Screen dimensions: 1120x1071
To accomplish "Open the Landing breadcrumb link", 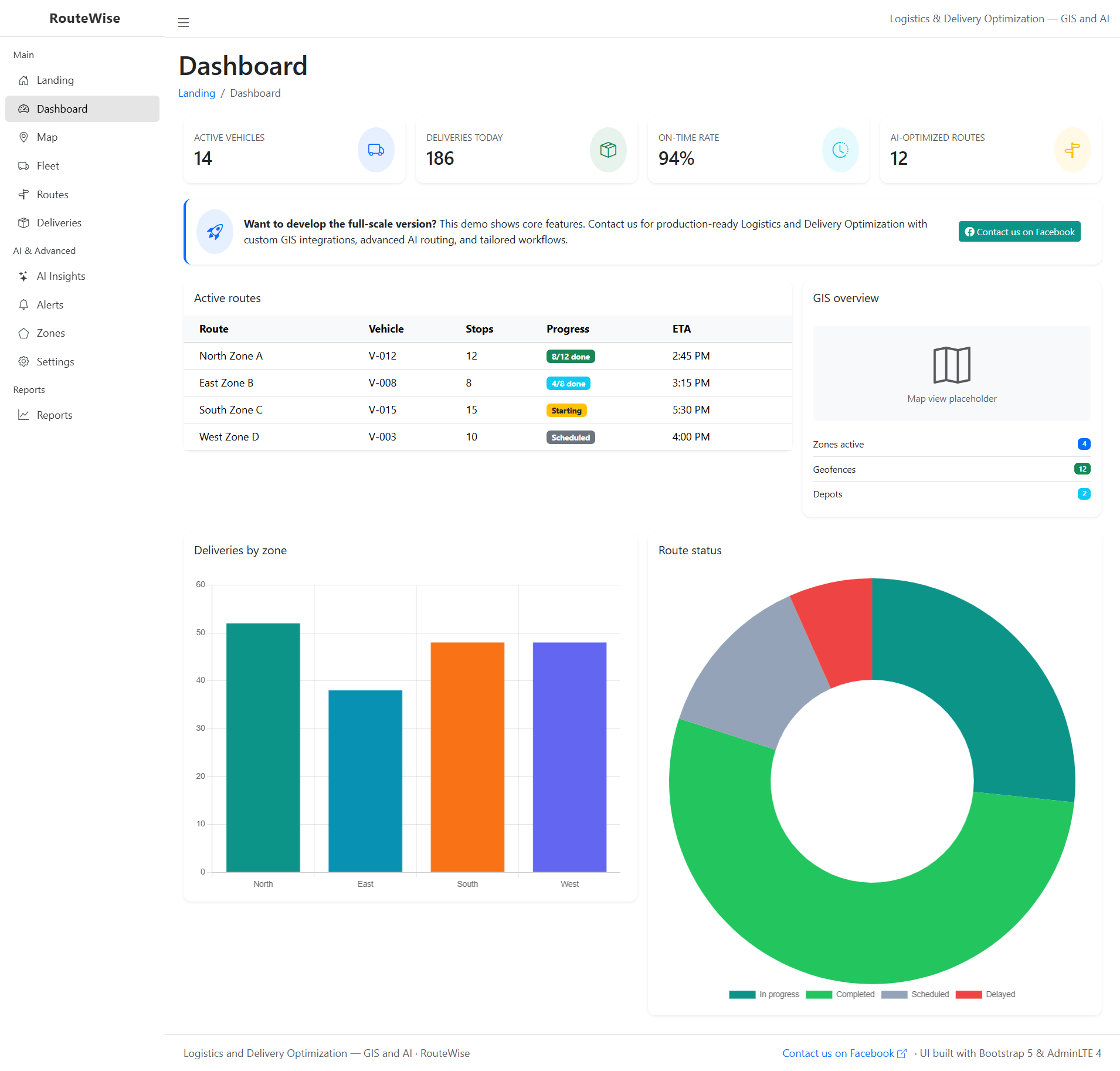I will point(196,93).
